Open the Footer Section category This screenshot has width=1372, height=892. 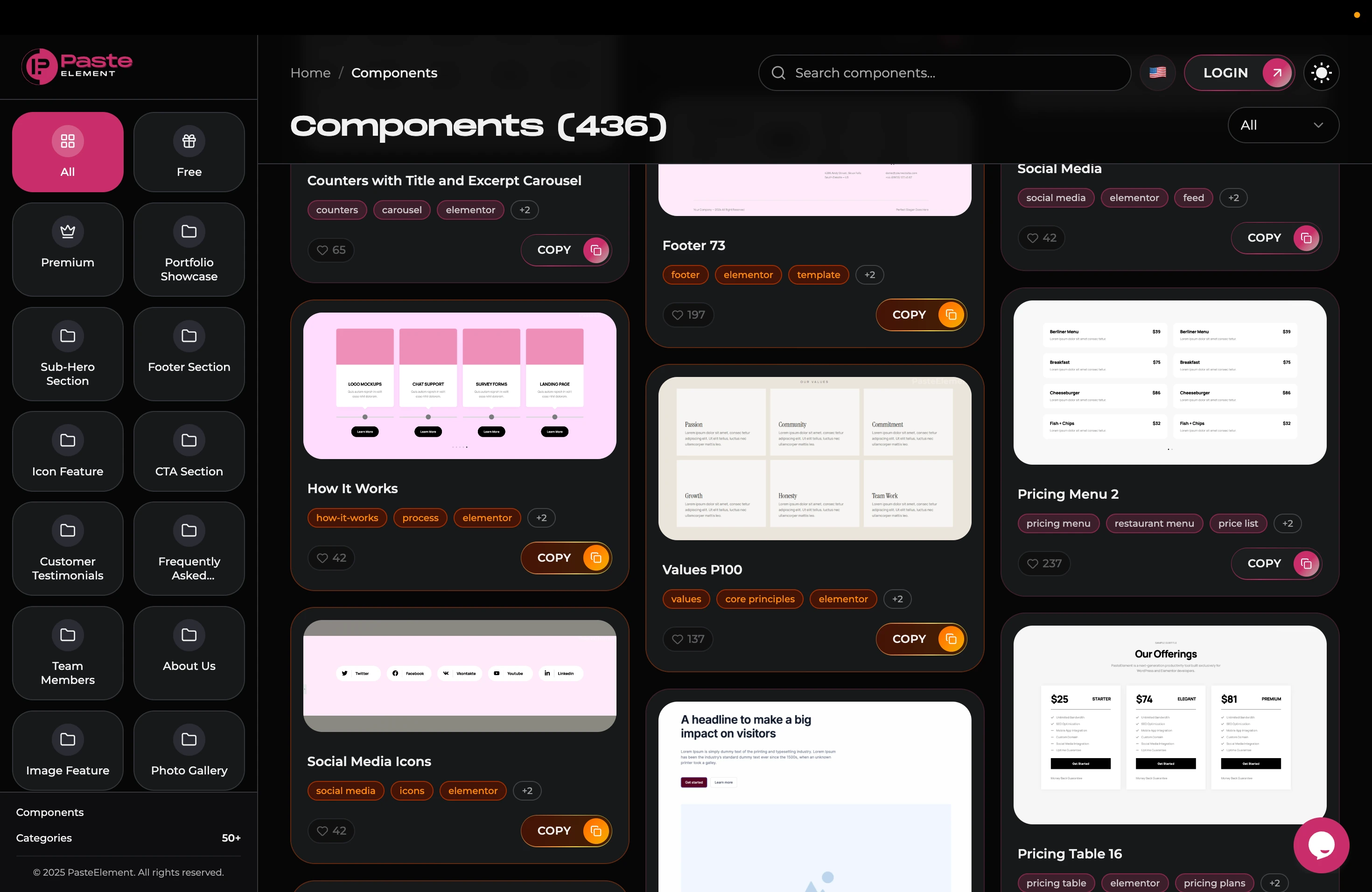coord(189,354)
